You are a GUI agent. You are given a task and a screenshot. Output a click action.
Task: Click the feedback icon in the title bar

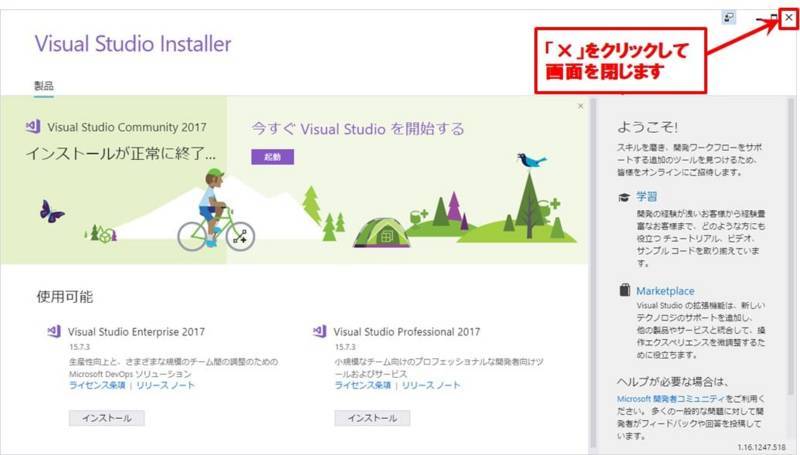tap(729, 18)
